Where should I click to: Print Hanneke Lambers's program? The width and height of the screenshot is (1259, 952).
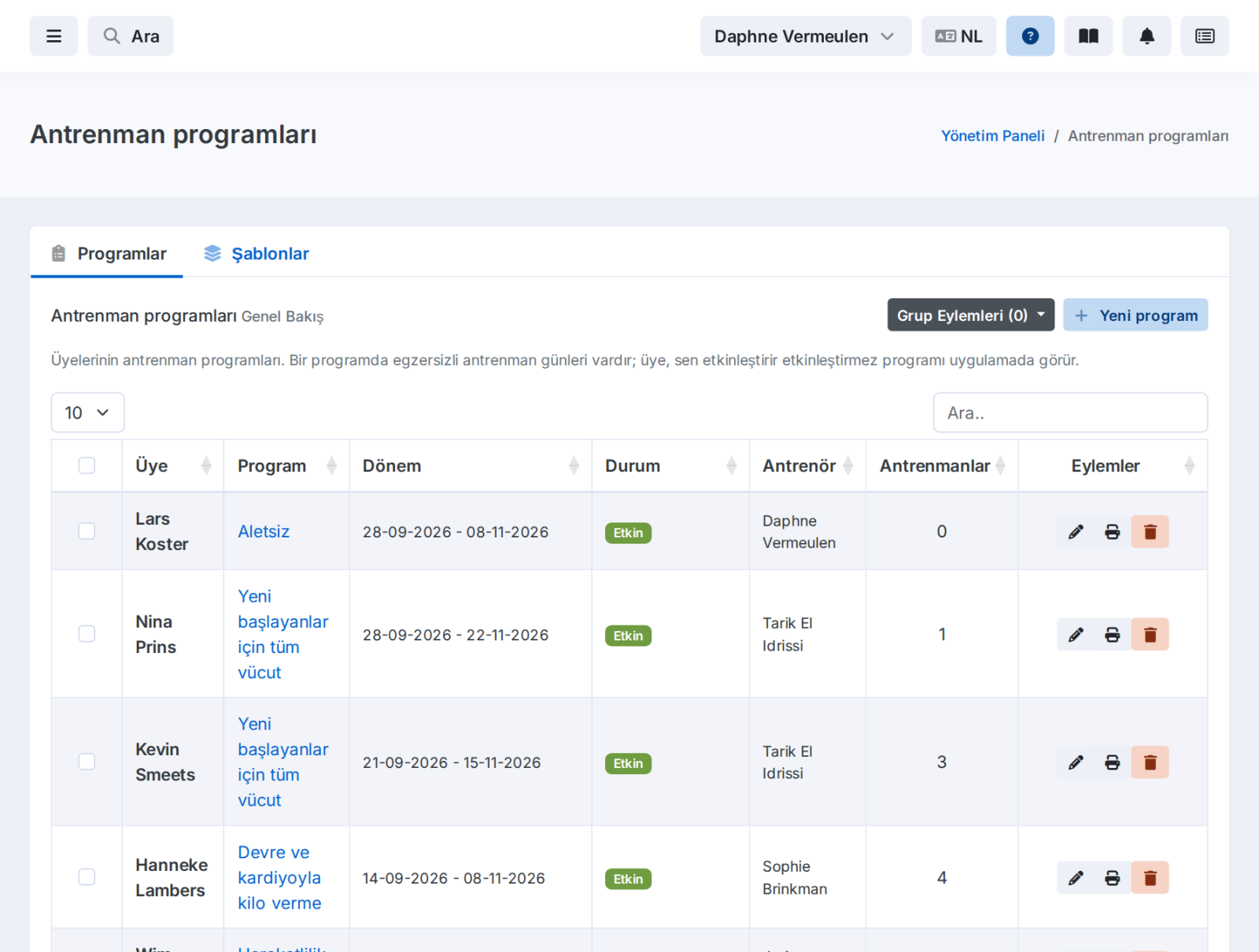pyautogui.click(x=1112, y=878)
